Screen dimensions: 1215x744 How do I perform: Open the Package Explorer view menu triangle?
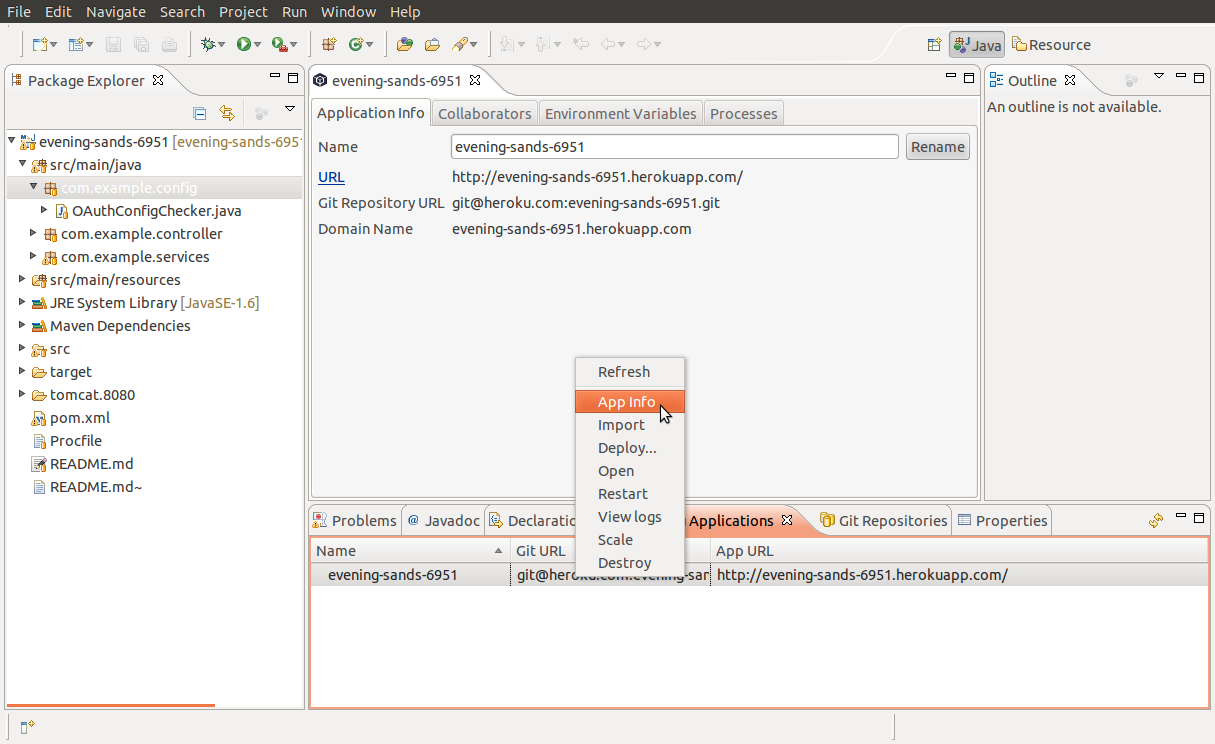tap(290, 108)
